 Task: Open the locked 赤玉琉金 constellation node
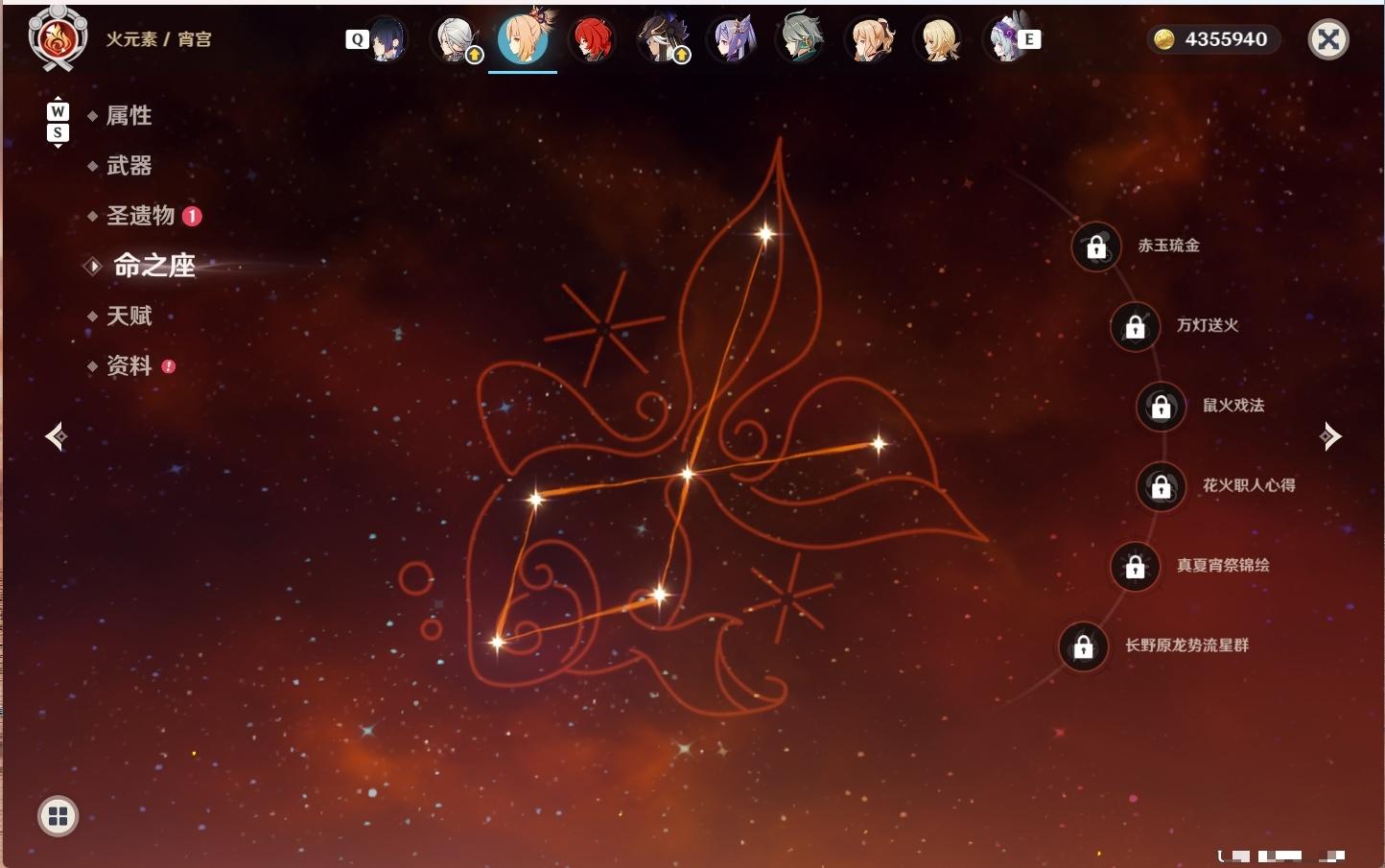pos(1096,246)
